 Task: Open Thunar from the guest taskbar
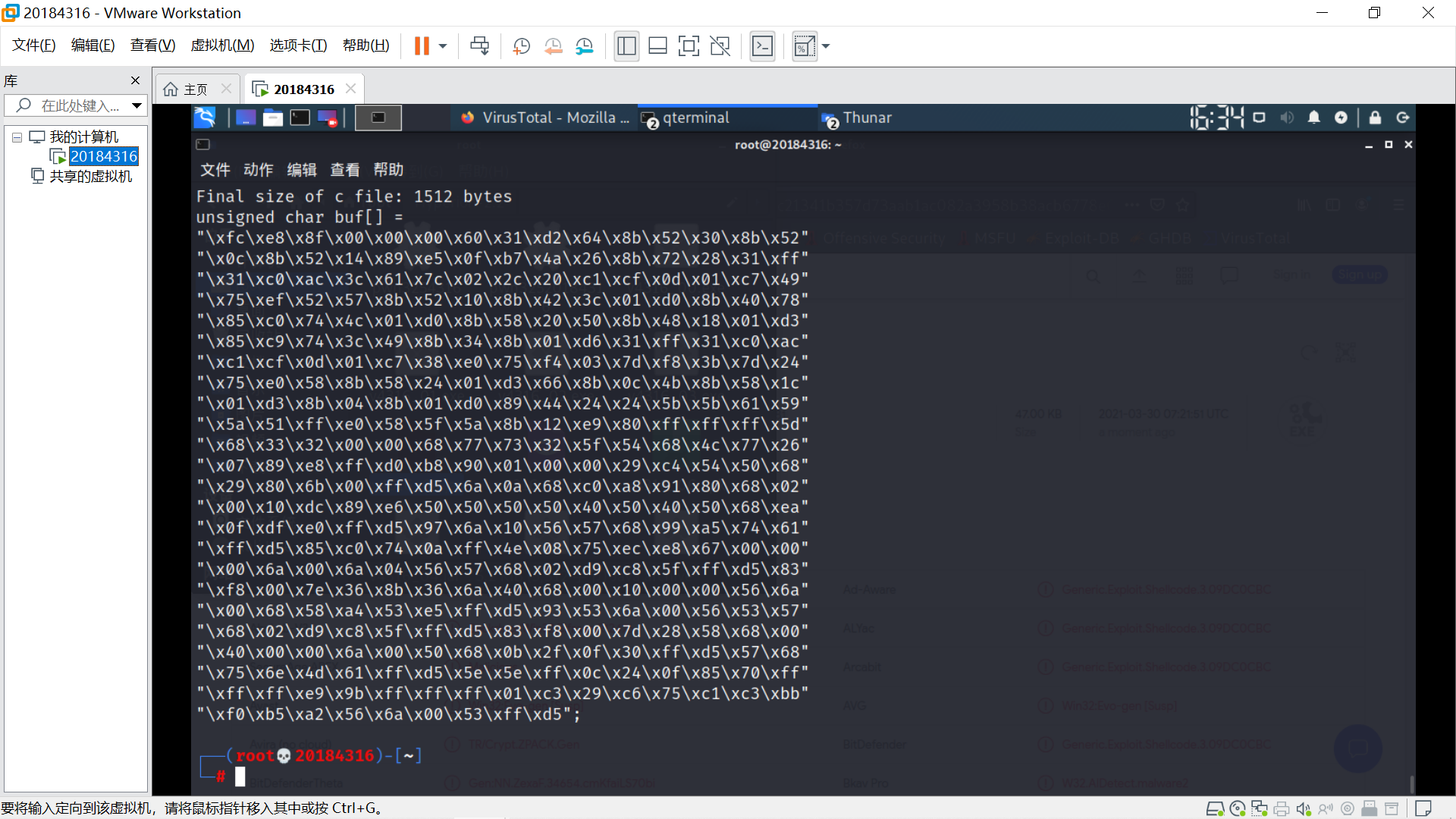tap(866, 118)
